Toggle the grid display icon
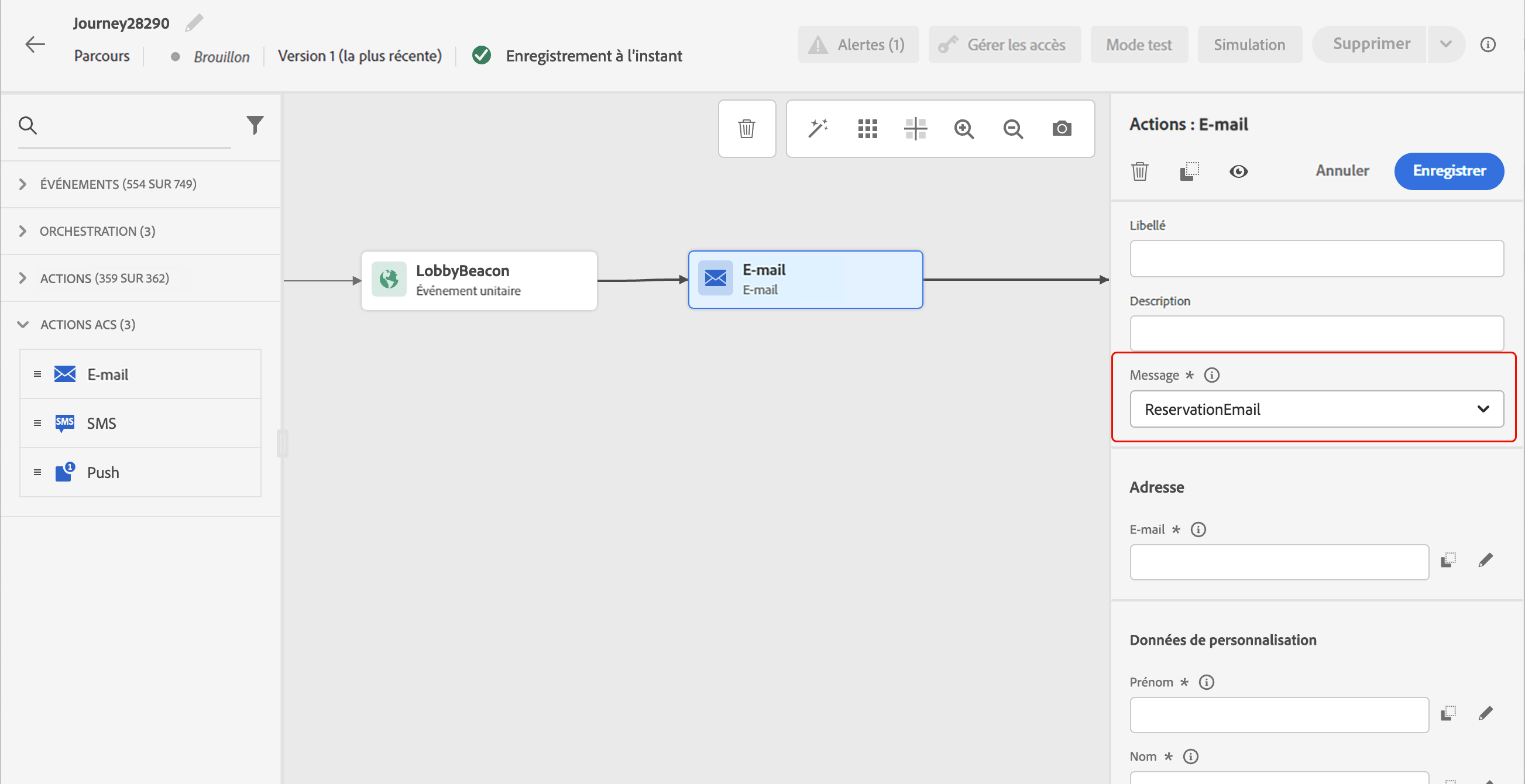This screenshot has height=784, width=1525. (x=867, y=128)
